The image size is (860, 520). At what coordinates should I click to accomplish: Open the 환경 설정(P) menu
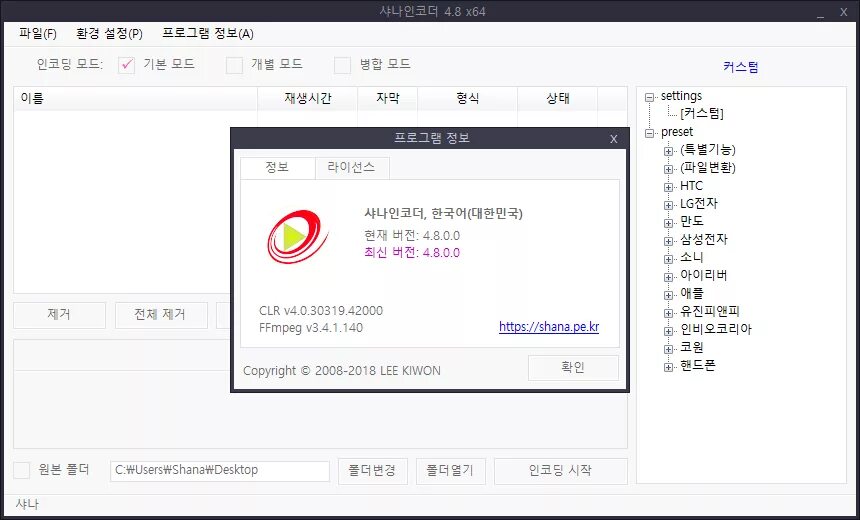click(109, 34)
